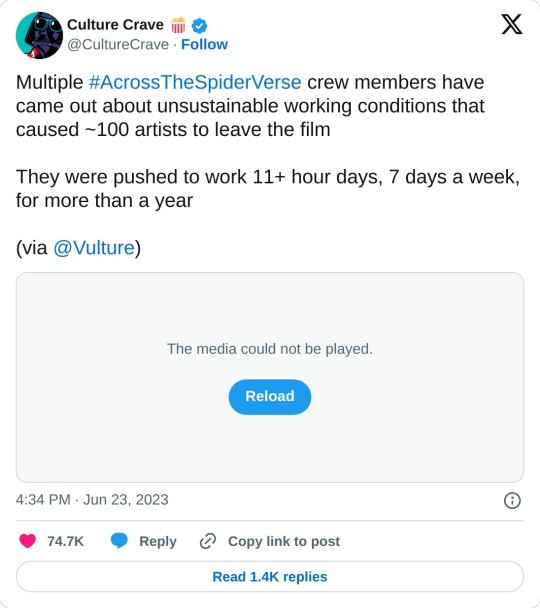The height and width of the screenshot is (608, 540).
Task: Open the 4:34 PM Jun 23, 2023 timestamp
Action: pyautogui.click(x=92, y=499)
